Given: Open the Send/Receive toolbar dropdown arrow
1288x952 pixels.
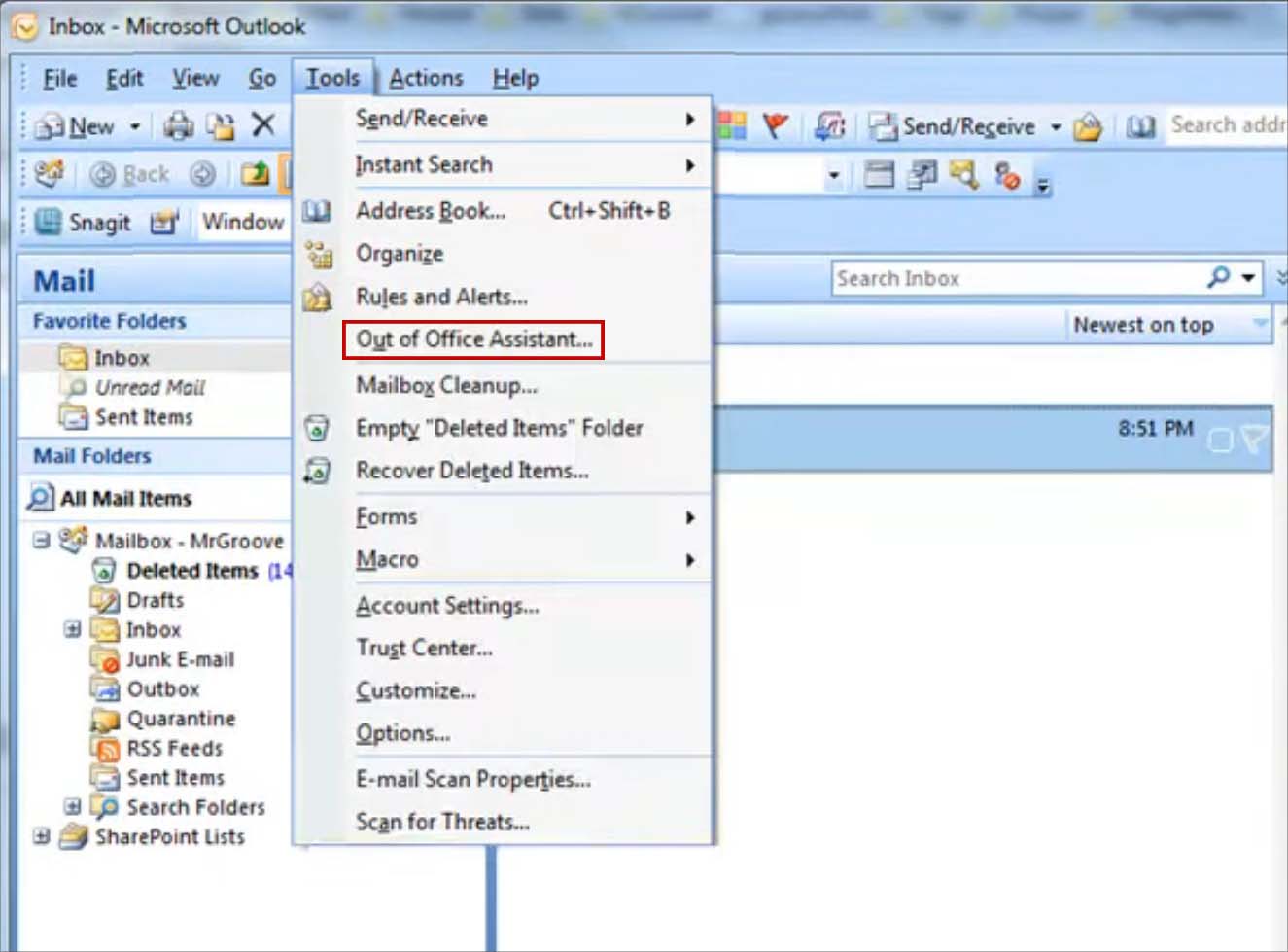Looking at the screenshot, I should (x=1056, y=126).
